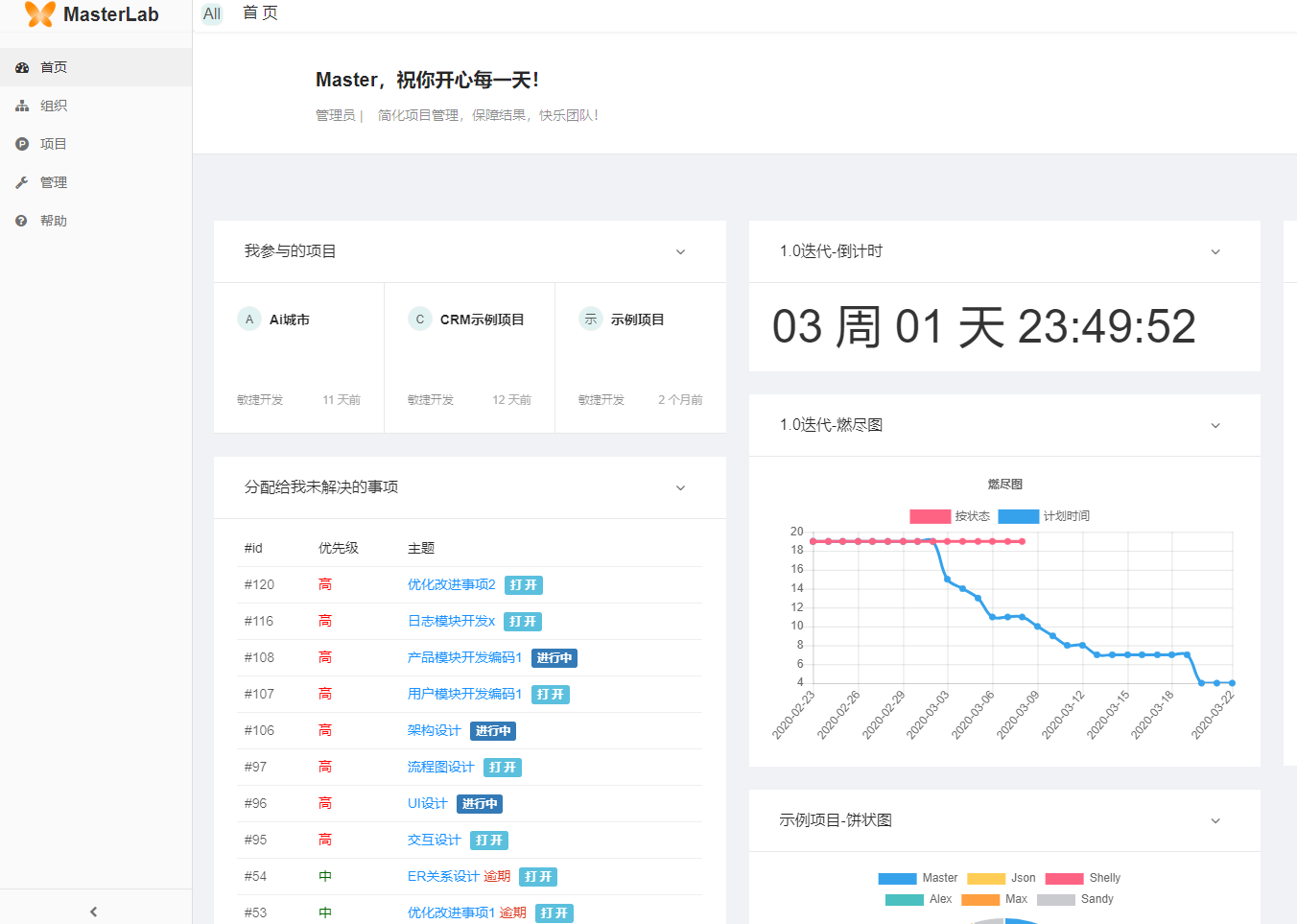Switch to the All tab

pos(212,13)
